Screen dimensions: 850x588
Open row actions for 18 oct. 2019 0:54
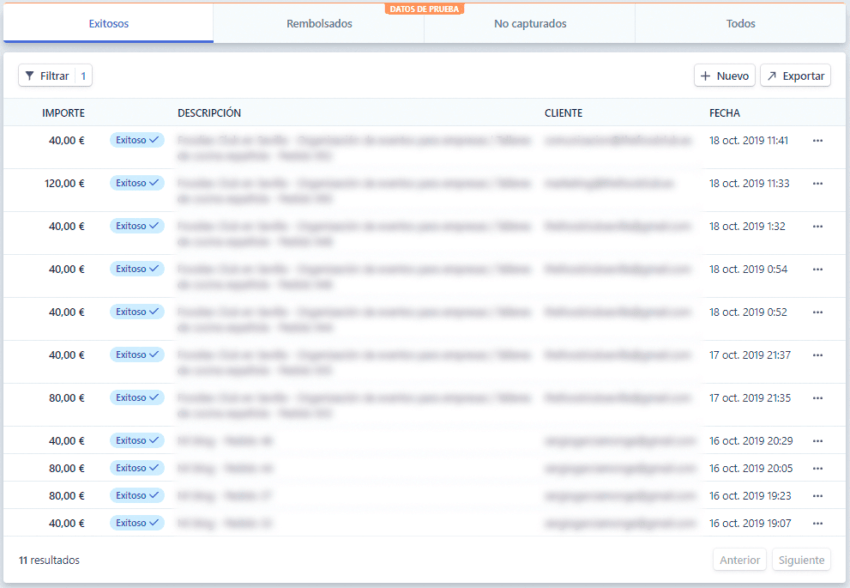817,270
